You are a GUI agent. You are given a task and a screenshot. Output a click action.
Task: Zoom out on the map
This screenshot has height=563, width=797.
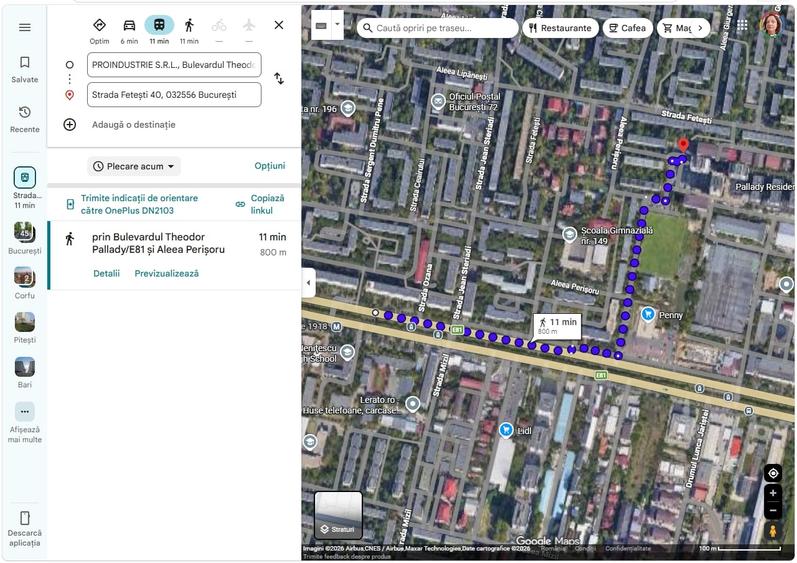coord(773,510)
